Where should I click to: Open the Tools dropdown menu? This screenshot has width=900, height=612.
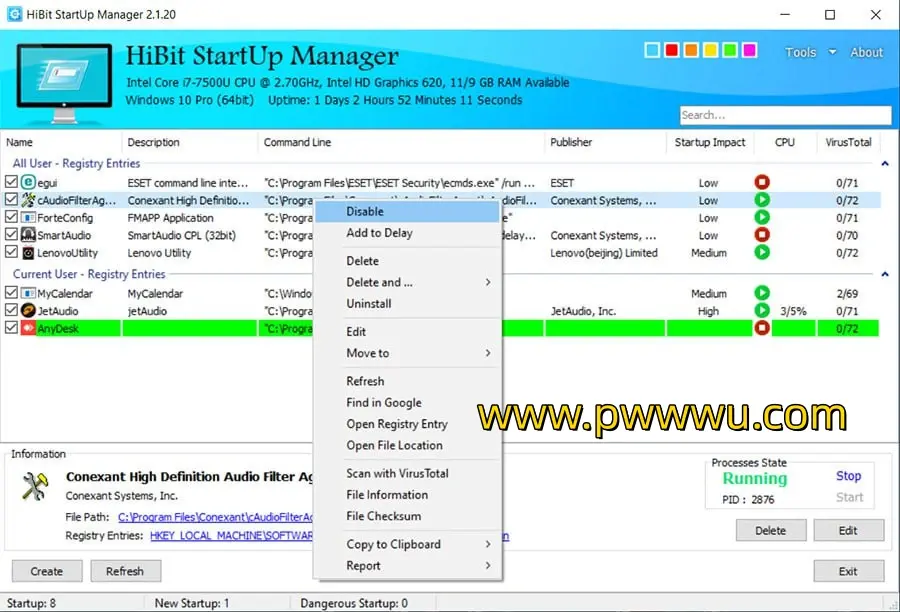(x=810, y=52)
